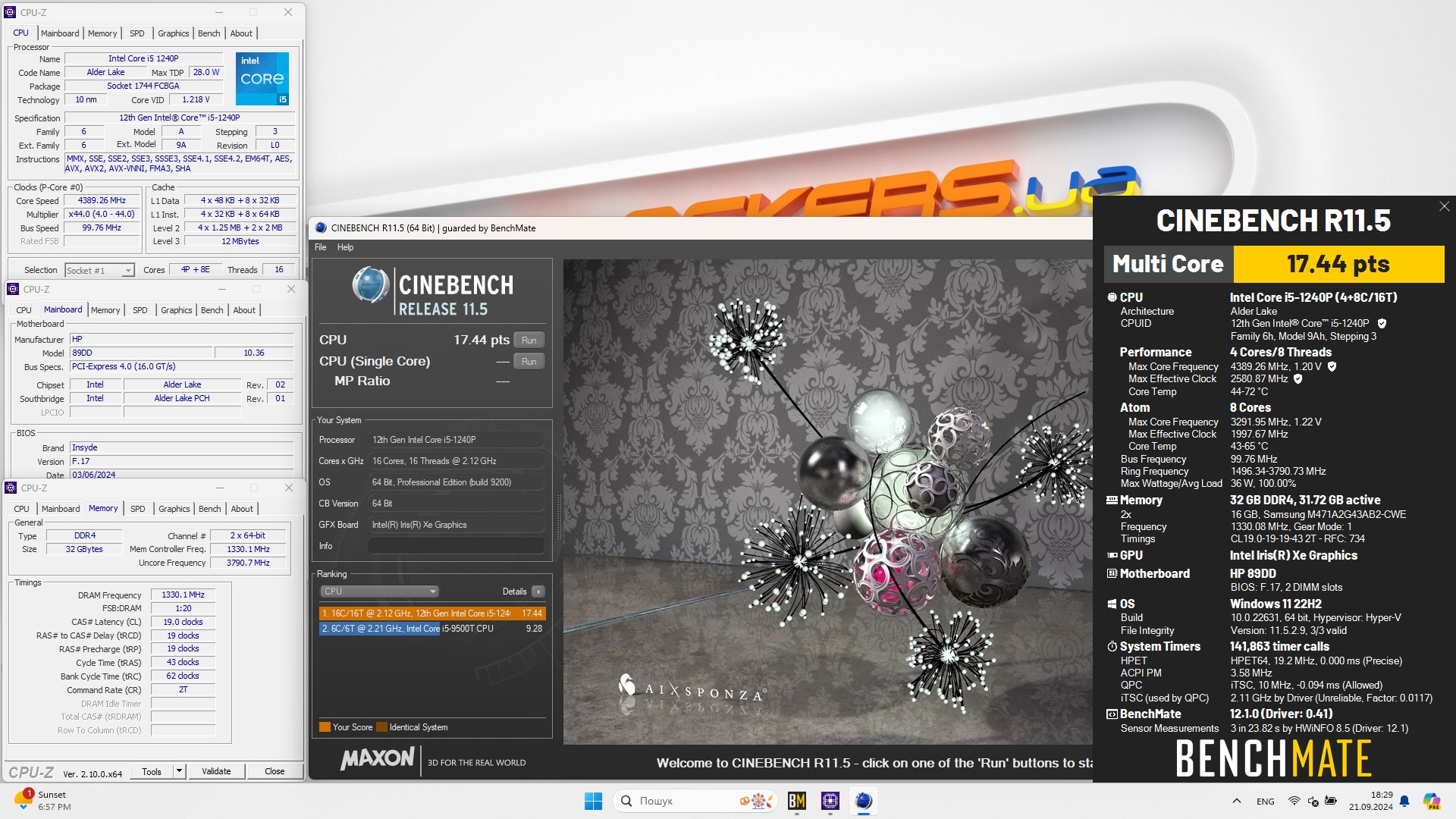Open the Copilot preview icon
Screen dimensions: 1456x819
pos(1431,801)
